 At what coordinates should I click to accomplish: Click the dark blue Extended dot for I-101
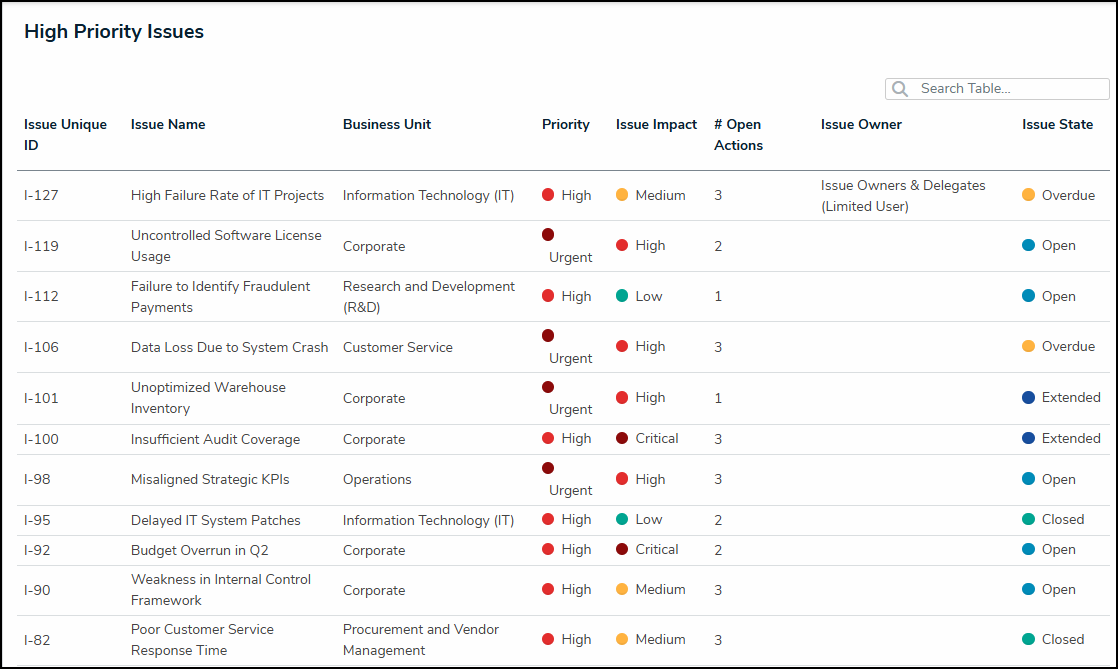click(1028, 397)
